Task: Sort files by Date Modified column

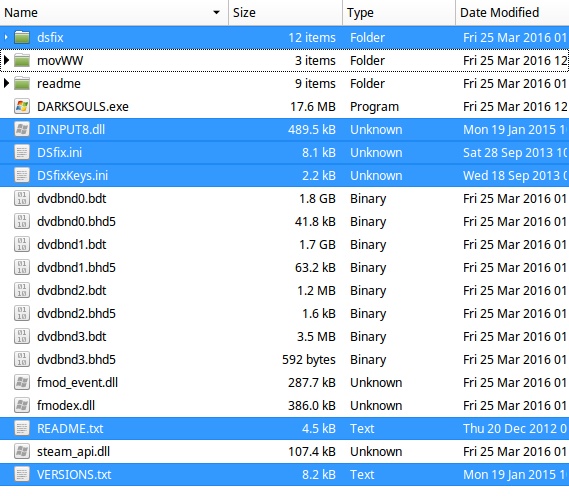Action: [512, 12]
